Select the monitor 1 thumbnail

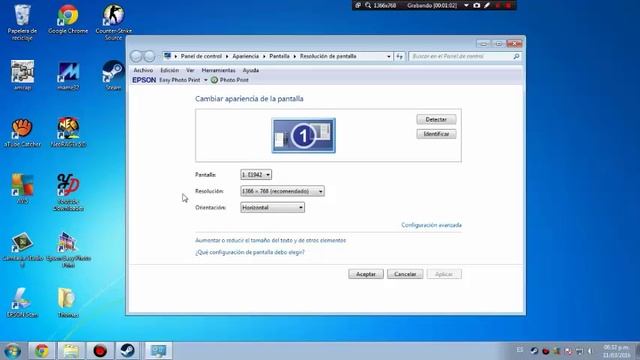tap(304, 136)
